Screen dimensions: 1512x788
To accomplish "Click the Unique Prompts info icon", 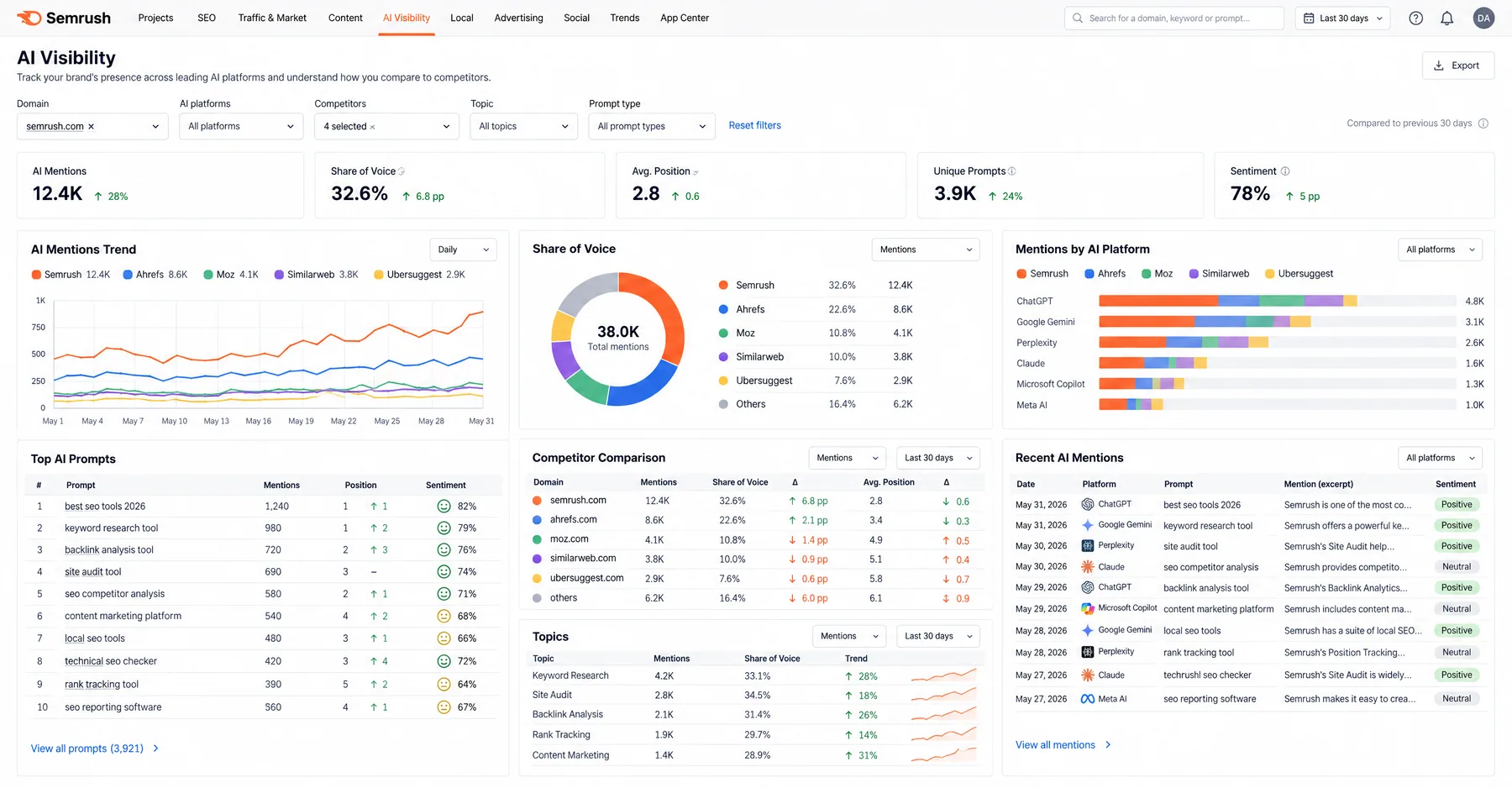I will [1012, 171].
